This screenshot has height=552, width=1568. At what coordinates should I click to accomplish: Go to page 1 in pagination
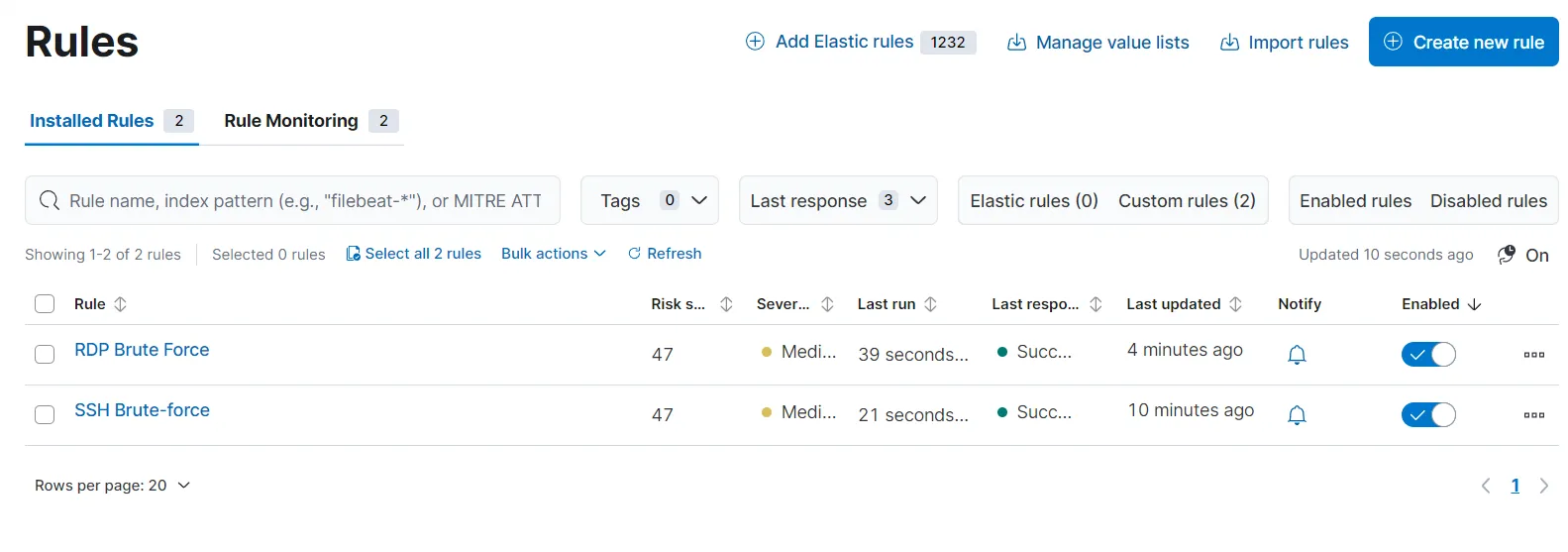pyautogui.click(x=1515, y=486)
